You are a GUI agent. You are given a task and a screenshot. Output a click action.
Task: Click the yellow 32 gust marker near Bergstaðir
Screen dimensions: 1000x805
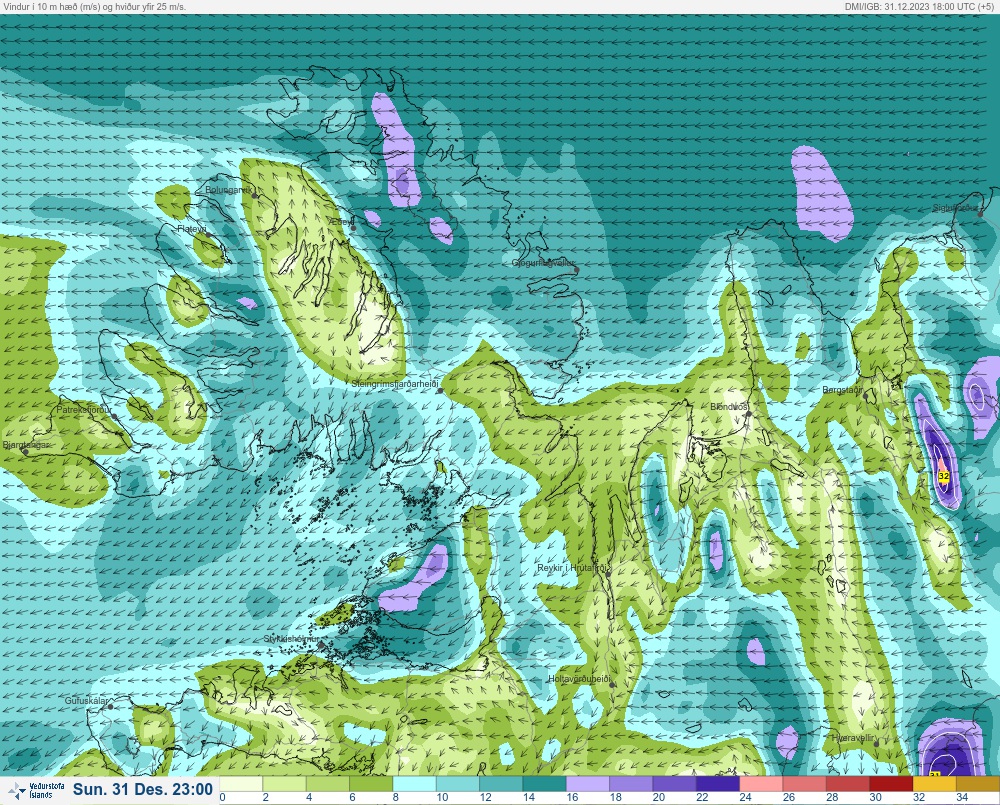(x=944, y=476)
